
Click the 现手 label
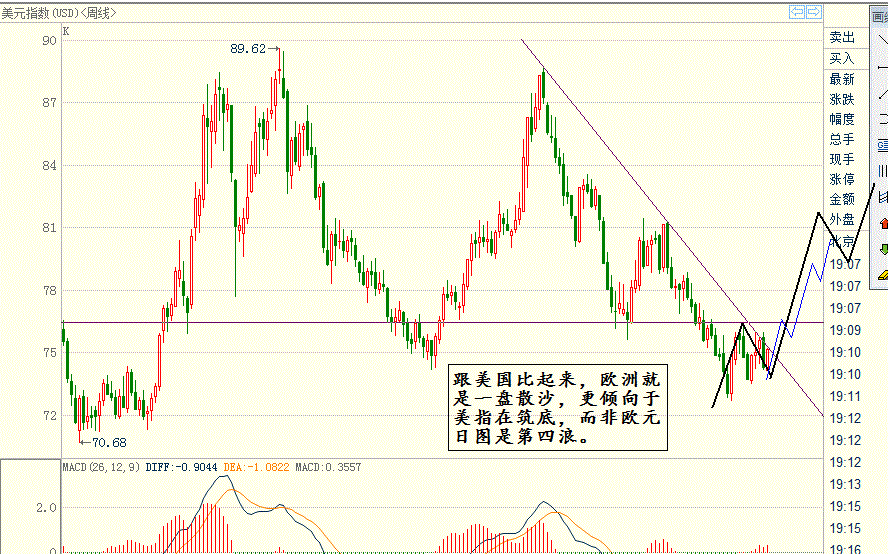842,159
